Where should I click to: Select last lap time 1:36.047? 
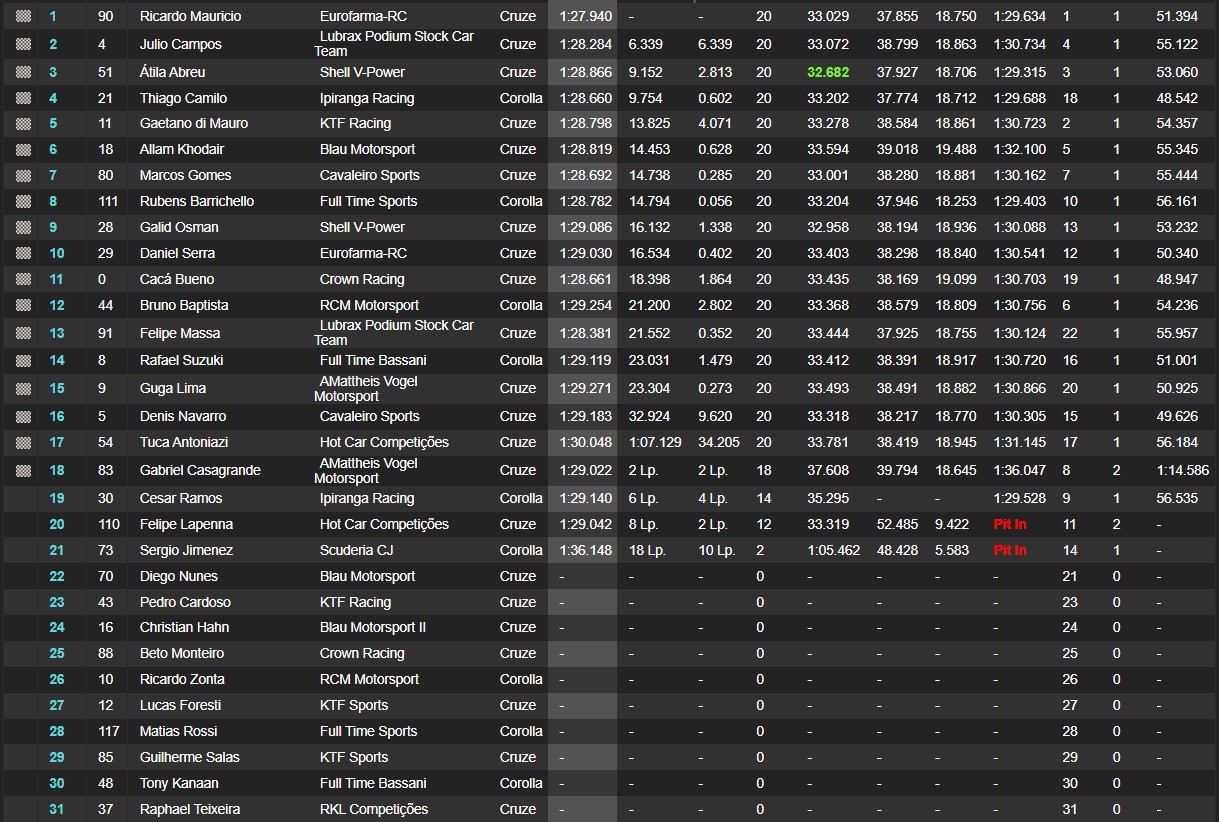click(1020, 470)
